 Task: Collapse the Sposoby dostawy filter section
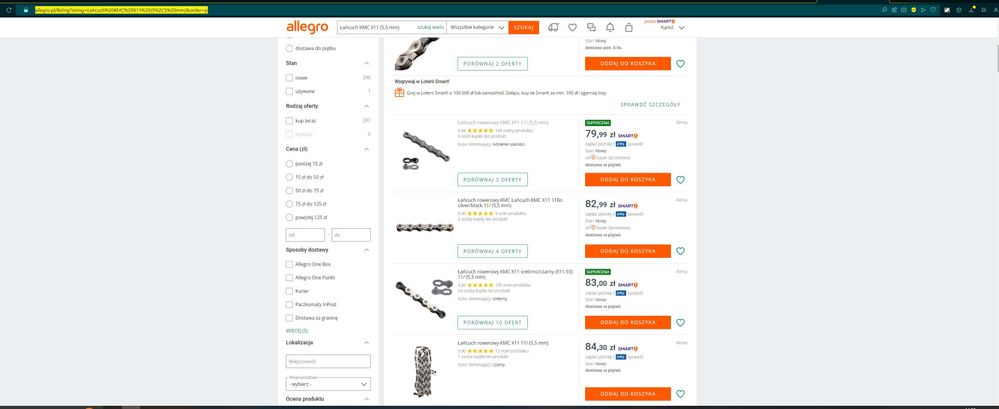point(366,250)
